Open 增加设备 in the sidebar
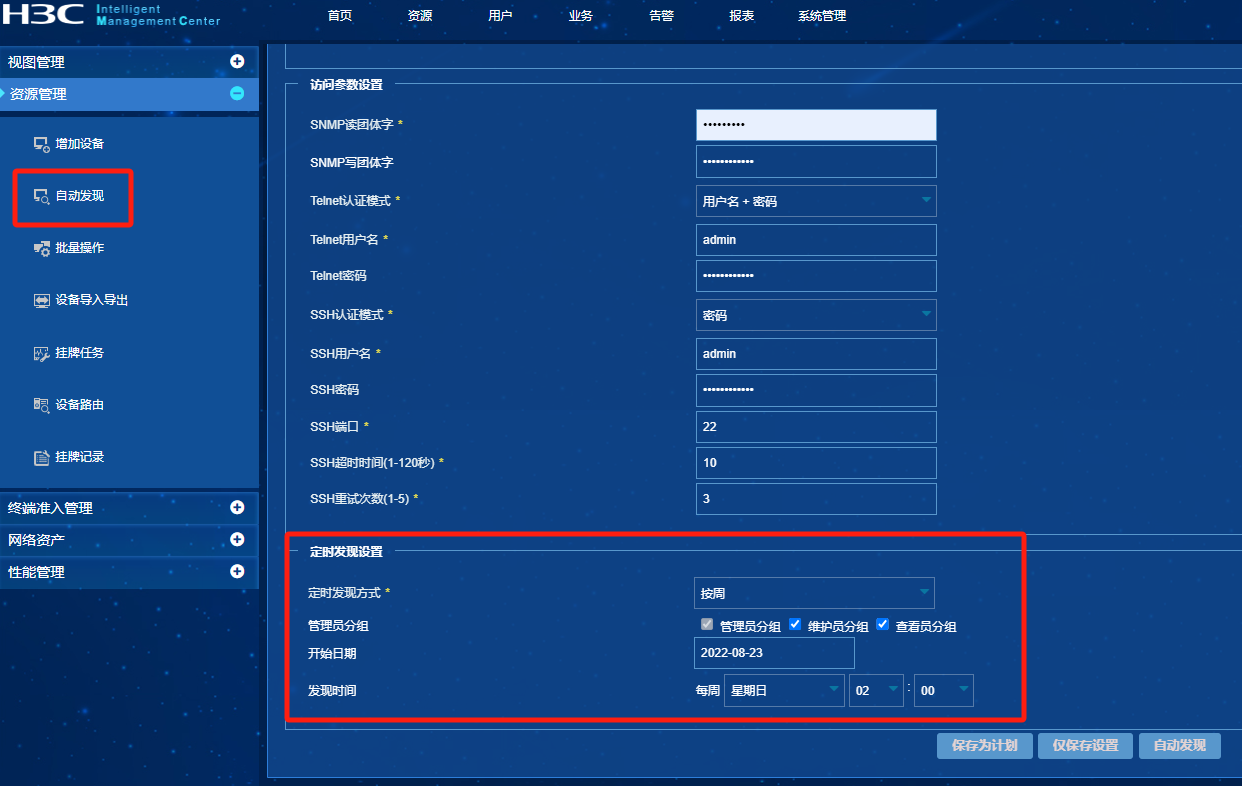Viewport: 1242px width, 786px height. (x=80, y=144)
